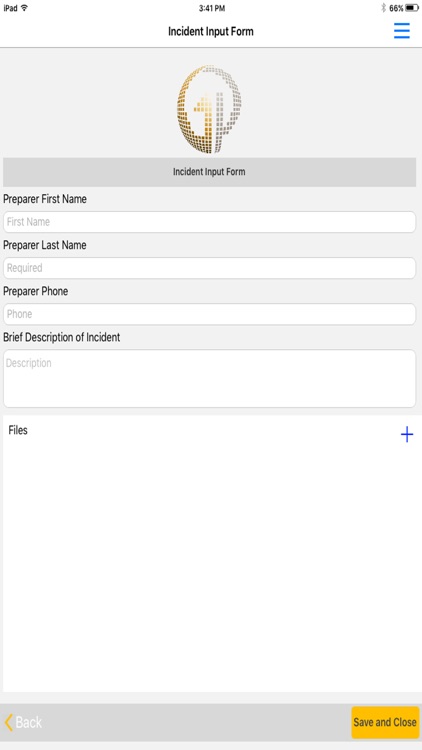Tap the back chevron arrow icon
This screenshot has height=750, width=422.
pyautogui.click(x=9, y=722)
